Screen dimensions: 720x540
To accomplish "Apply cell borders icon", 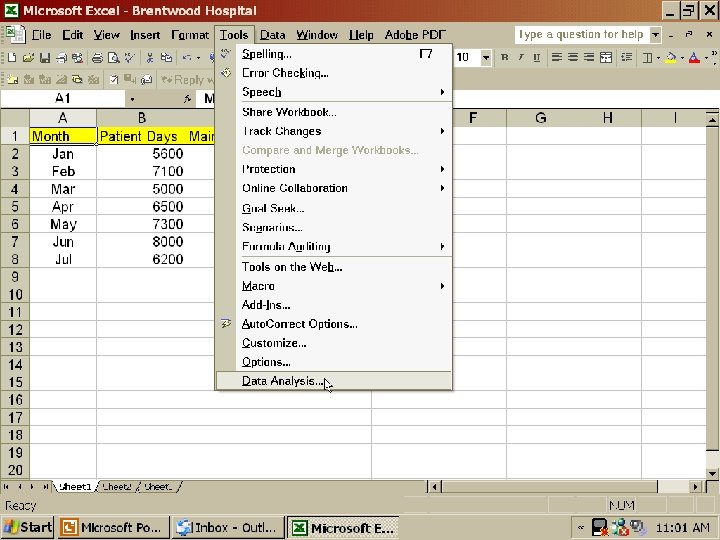I will (647, 57).
